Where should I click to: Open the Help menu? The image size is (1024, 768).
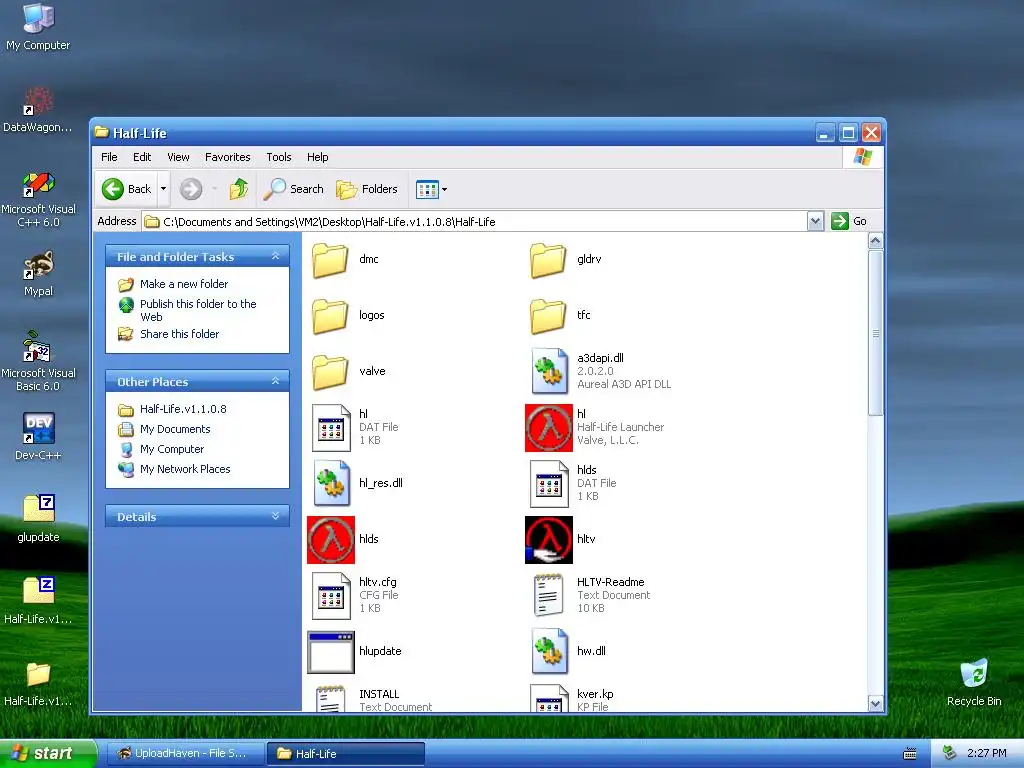pos(317,157)
